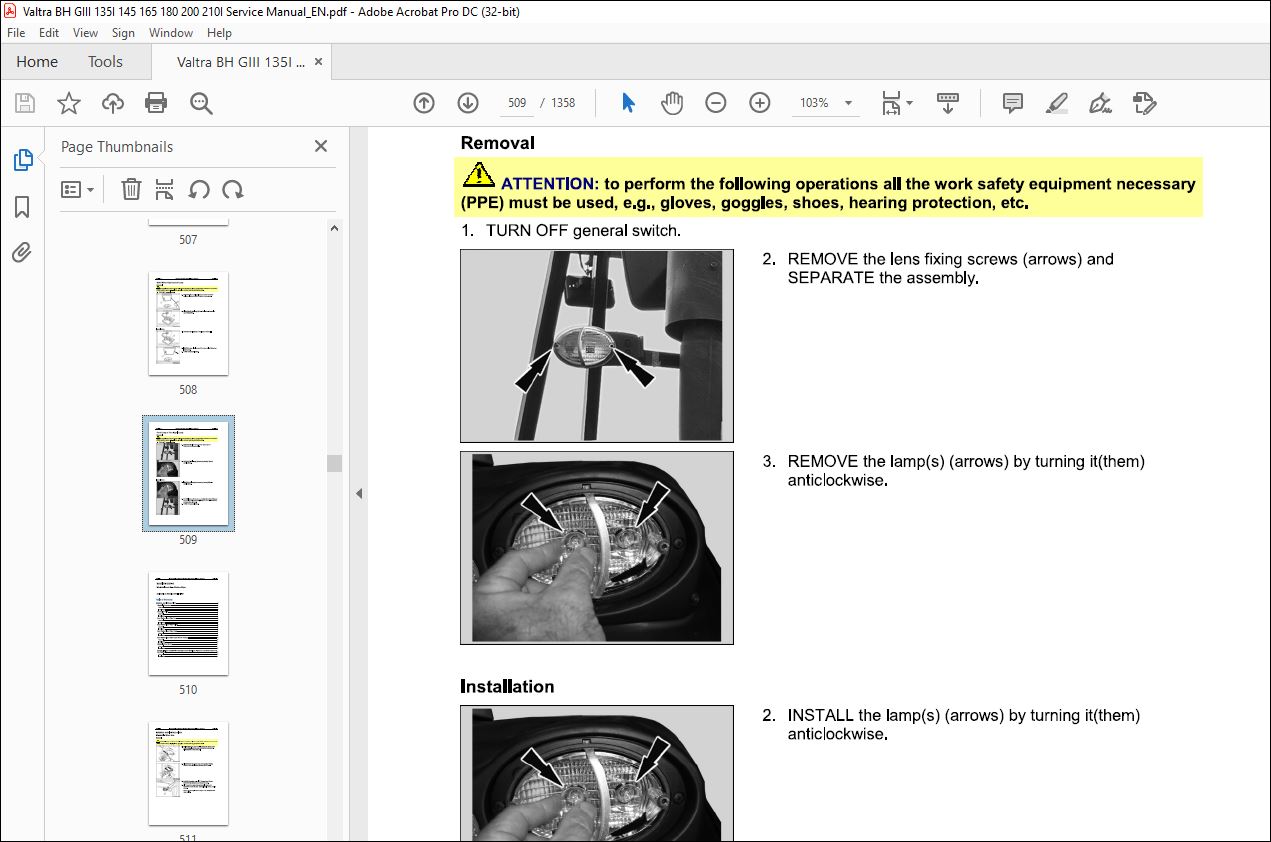Collapse the navigation pane with the left arrow
This screenshot has width=1271, height=842.
click(x=358, y=493)
